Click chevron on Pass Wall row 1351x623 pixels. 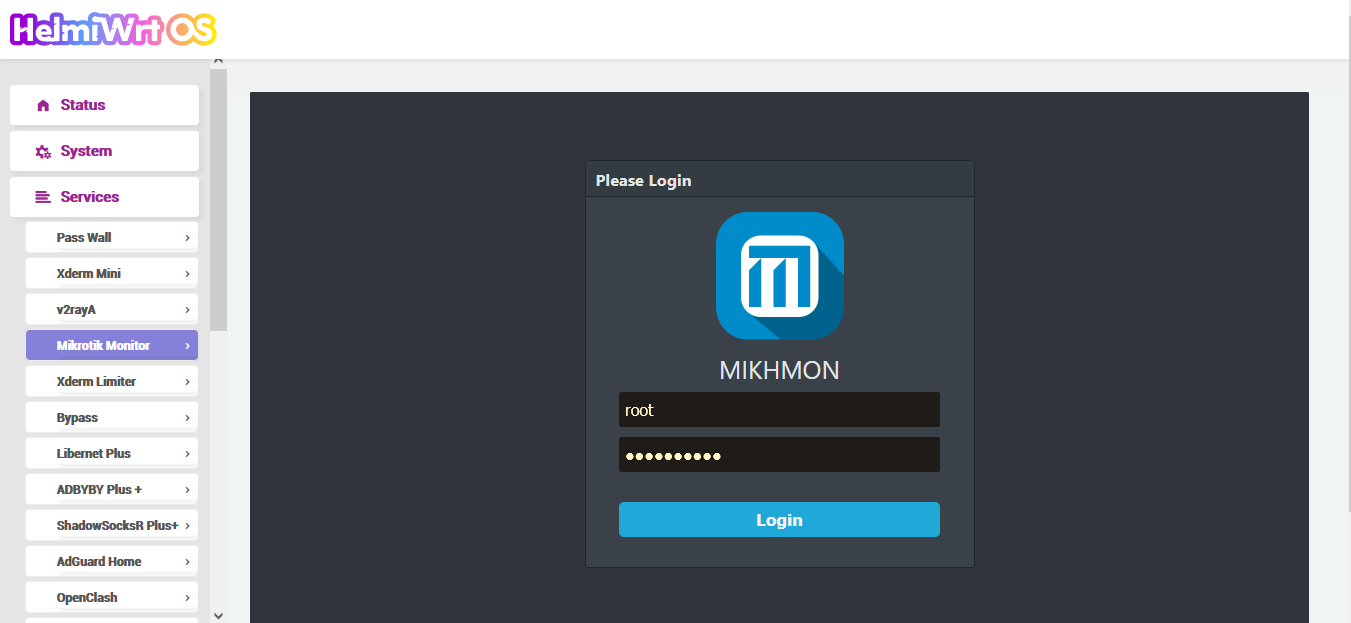click(x=187, y=238)
